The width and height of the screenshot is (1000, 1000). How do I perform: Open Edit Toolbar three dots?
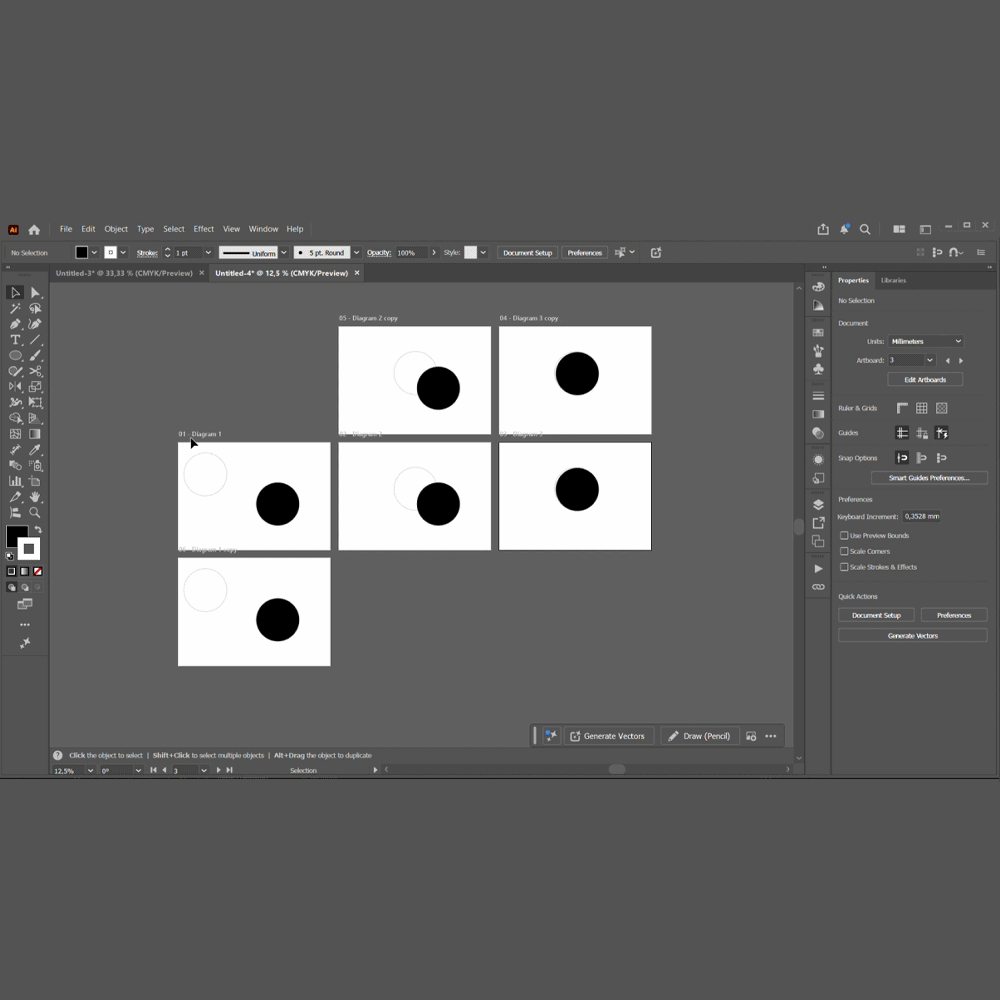click(25, 625)
